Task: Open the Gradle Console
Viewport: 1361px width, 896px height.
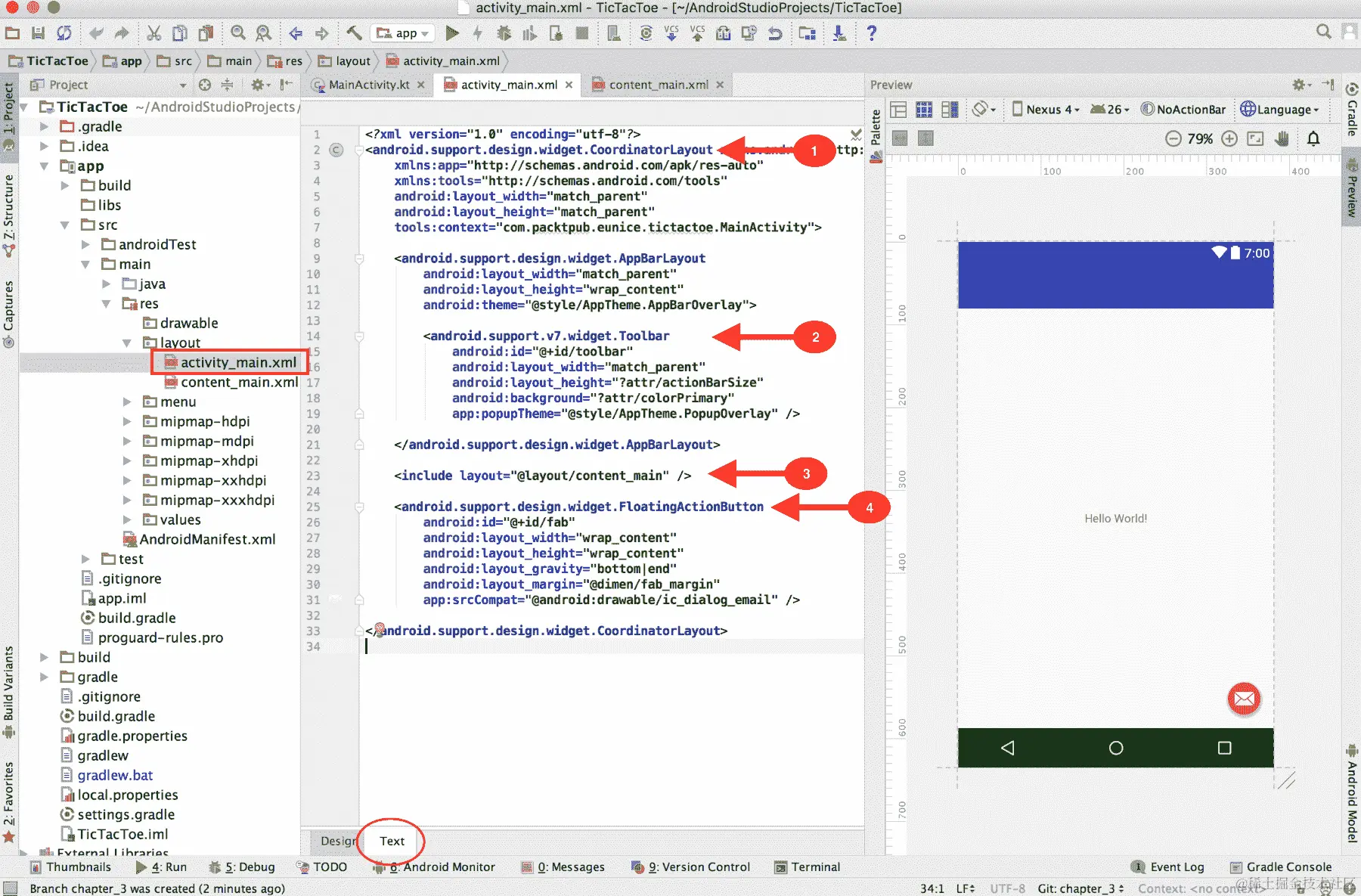Action: click(1281, 867)
